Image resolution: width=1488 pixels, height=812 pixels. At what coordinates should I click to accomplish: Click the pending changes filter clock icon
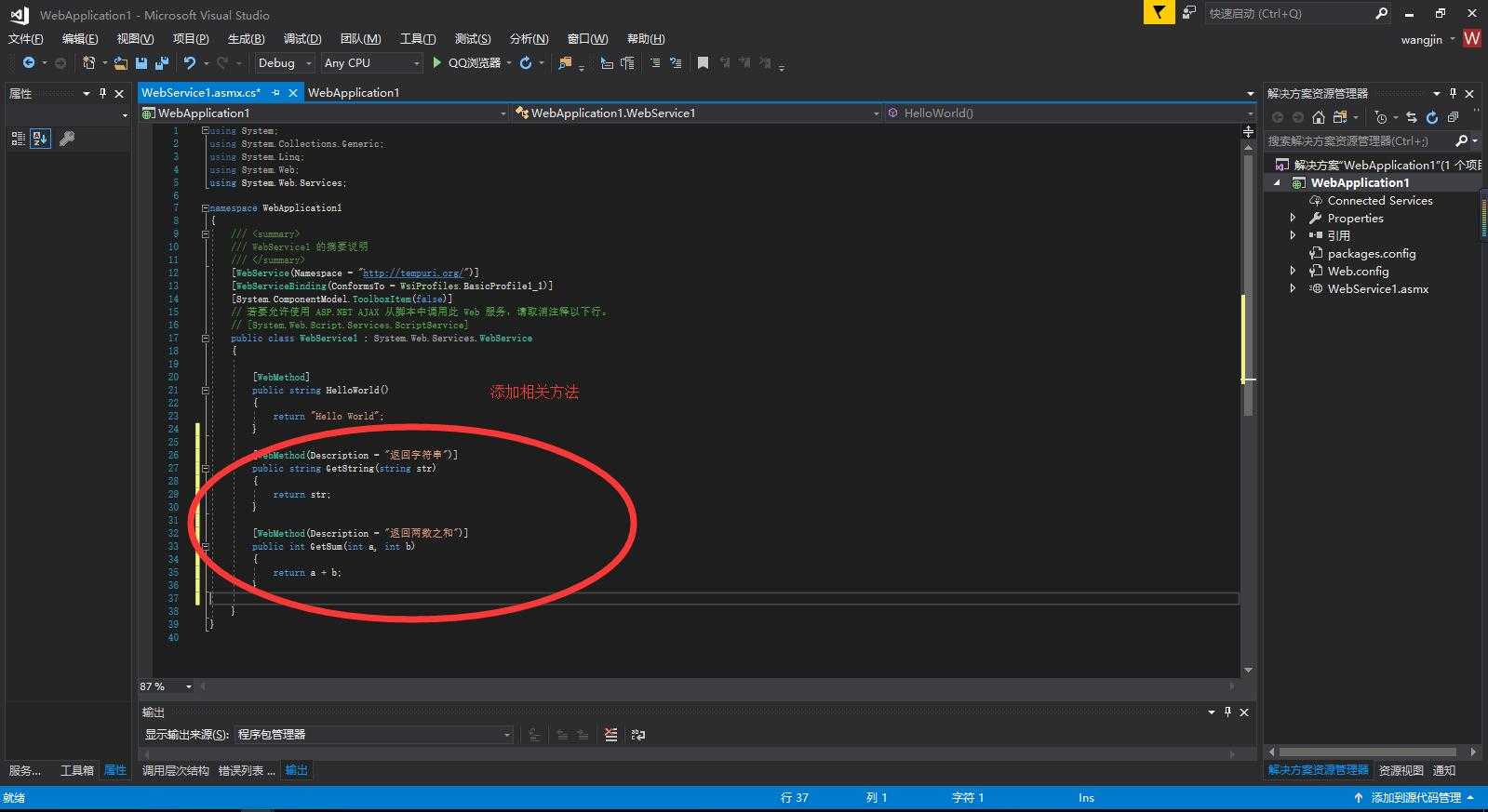pyautogui.click(x=1381, y=117)
